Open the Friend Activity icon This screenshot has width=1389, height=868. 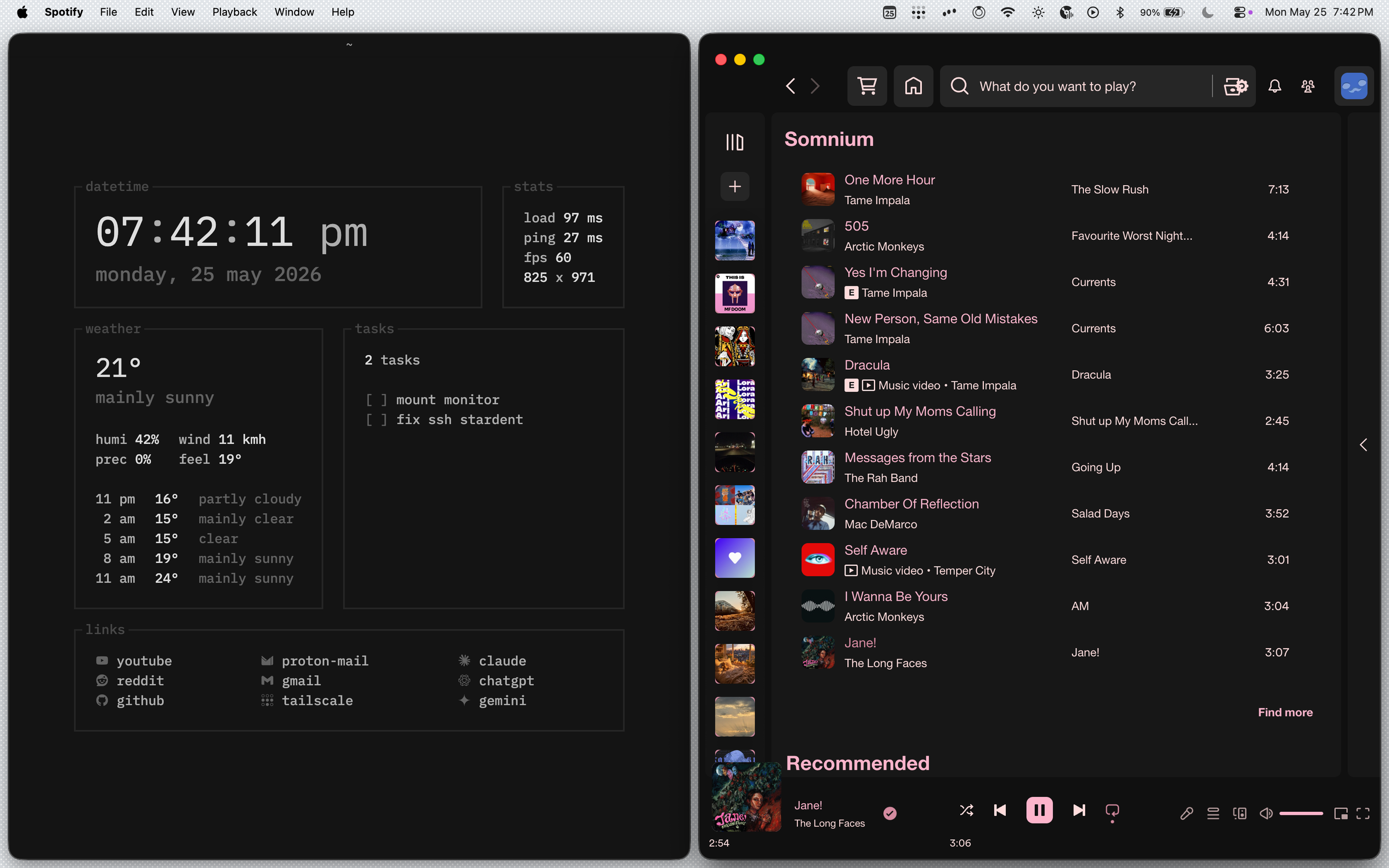1307,86
